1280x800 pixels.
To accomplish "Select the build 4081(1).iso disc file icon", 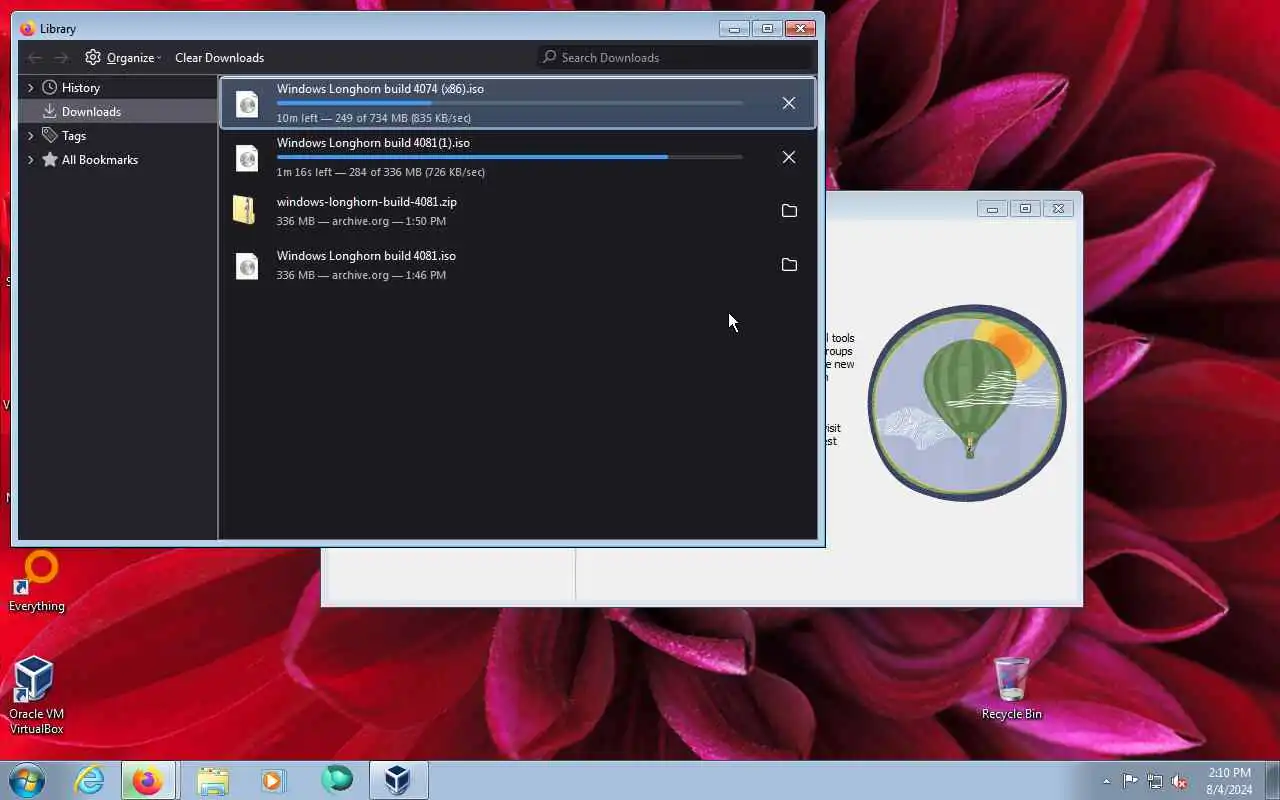I will pyautogui.click(x=246, y=157).
